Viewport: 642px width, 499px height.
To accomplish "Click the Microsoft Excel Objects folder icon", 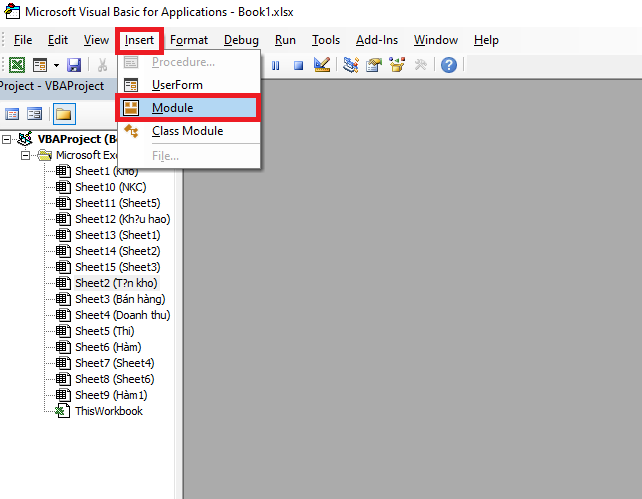I will tap(45, 156).
